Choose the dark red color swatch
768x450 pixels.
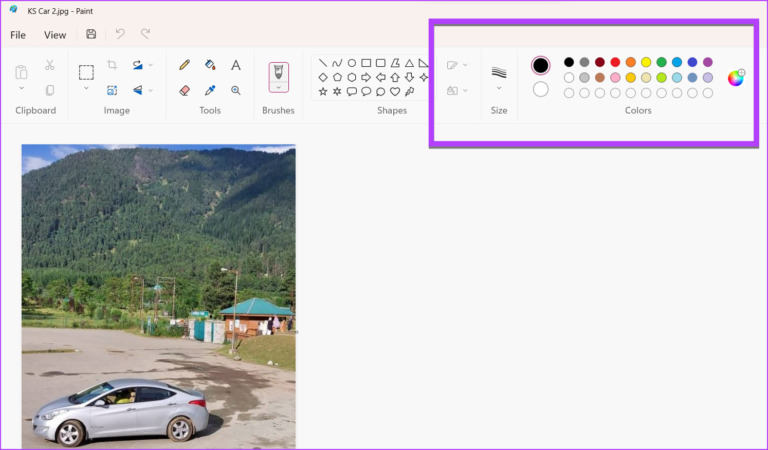coord(600,62)
